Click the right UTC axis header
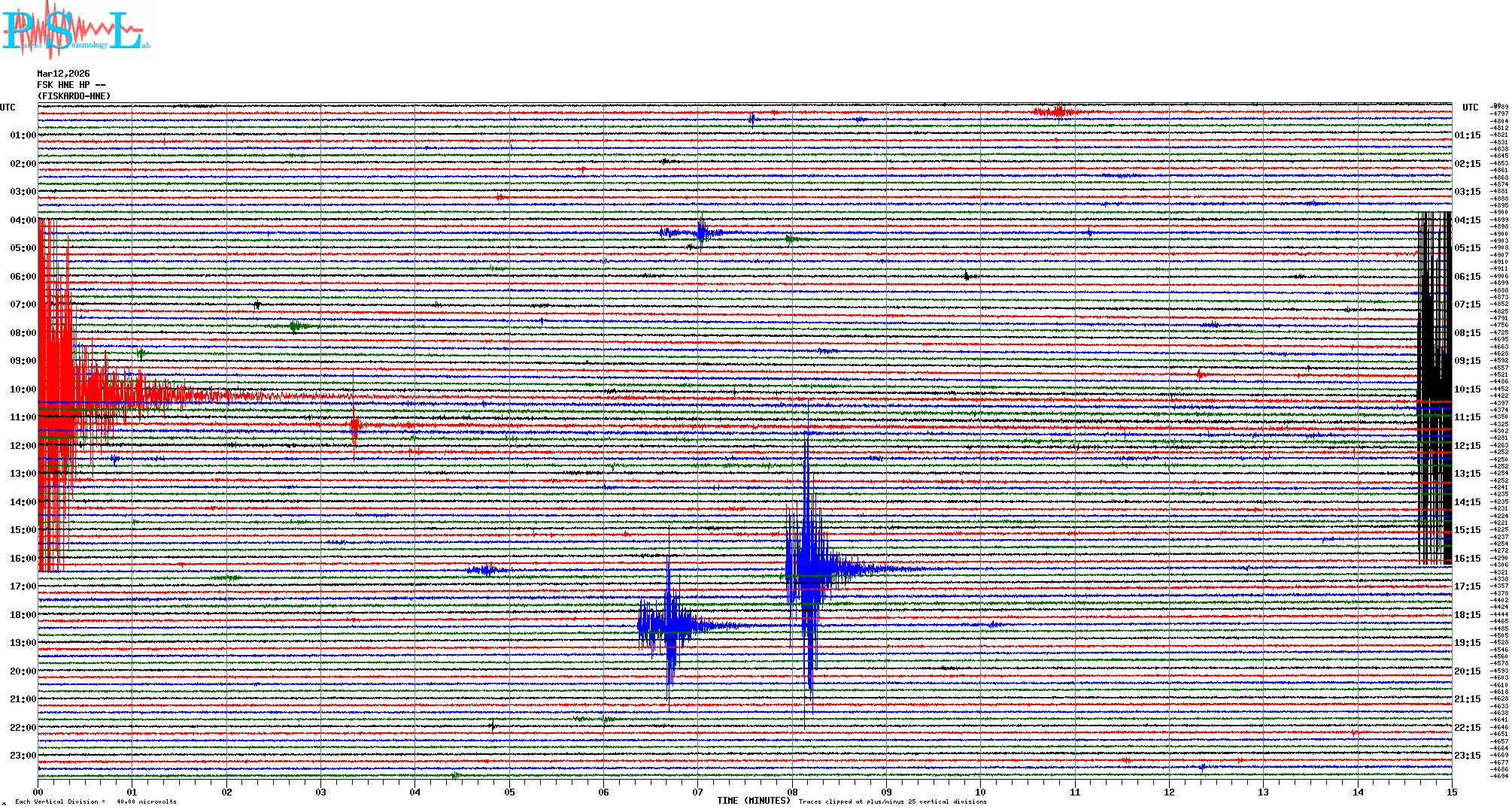Viewport: 1512px width, 812px height. pos(1470,108)
